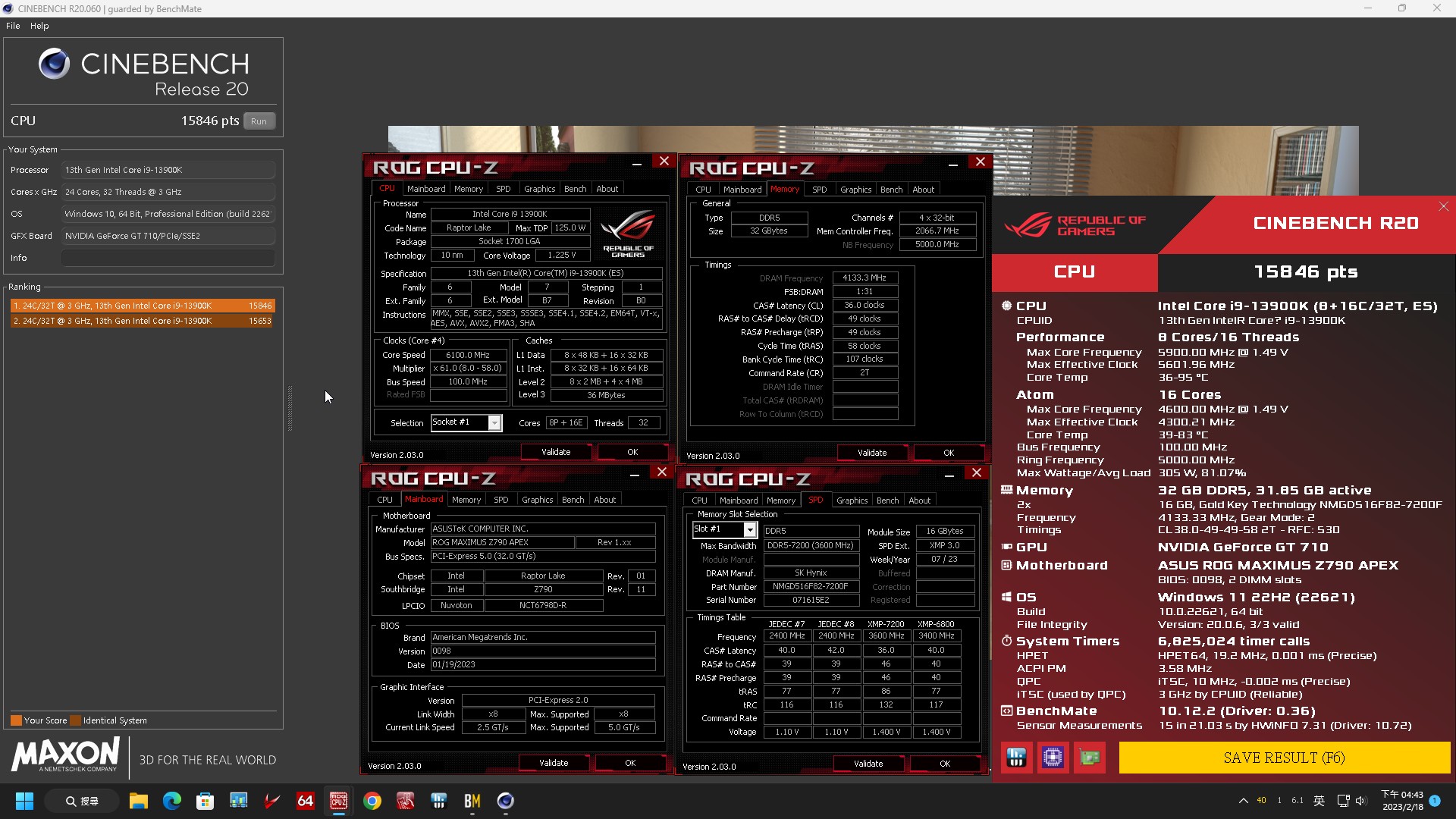Click Part Number field NMGD516F82-7200F
The image size is (1456, 819).
click(x=811, y=586)
